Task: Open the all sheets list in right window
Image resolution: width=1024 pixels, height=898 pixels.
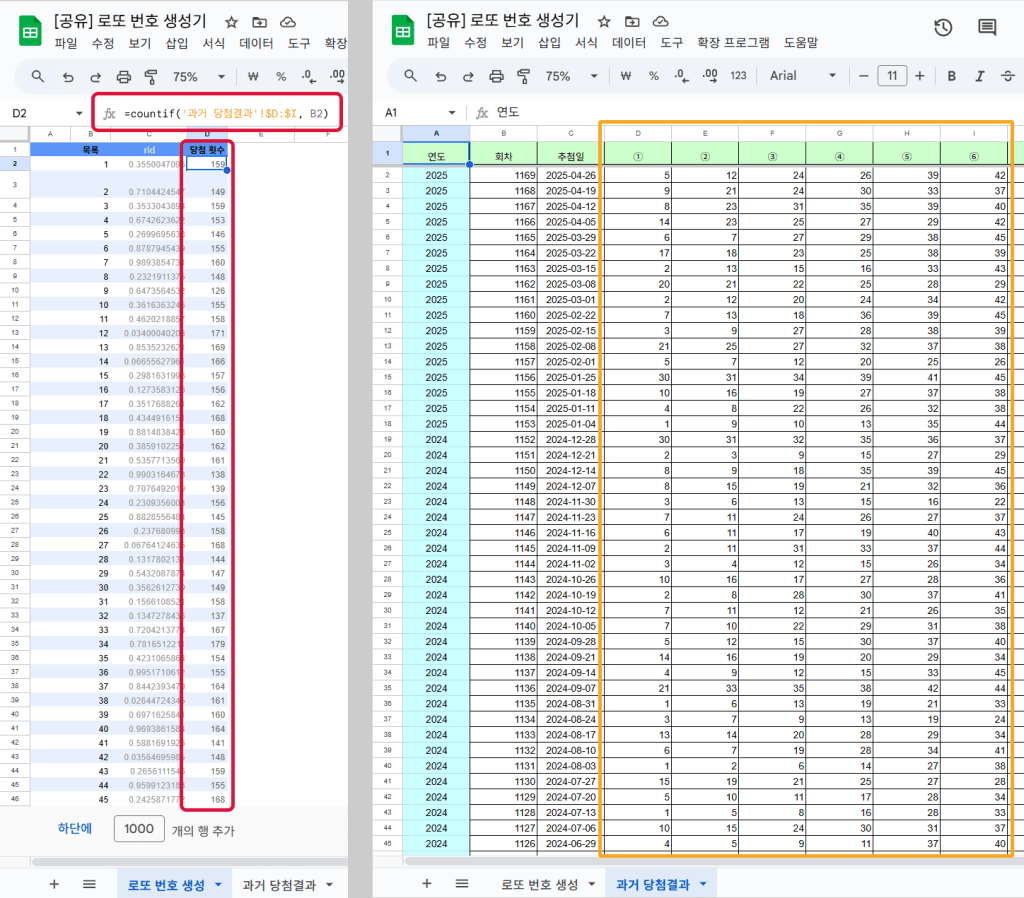Action: click(x=461, y=884)
